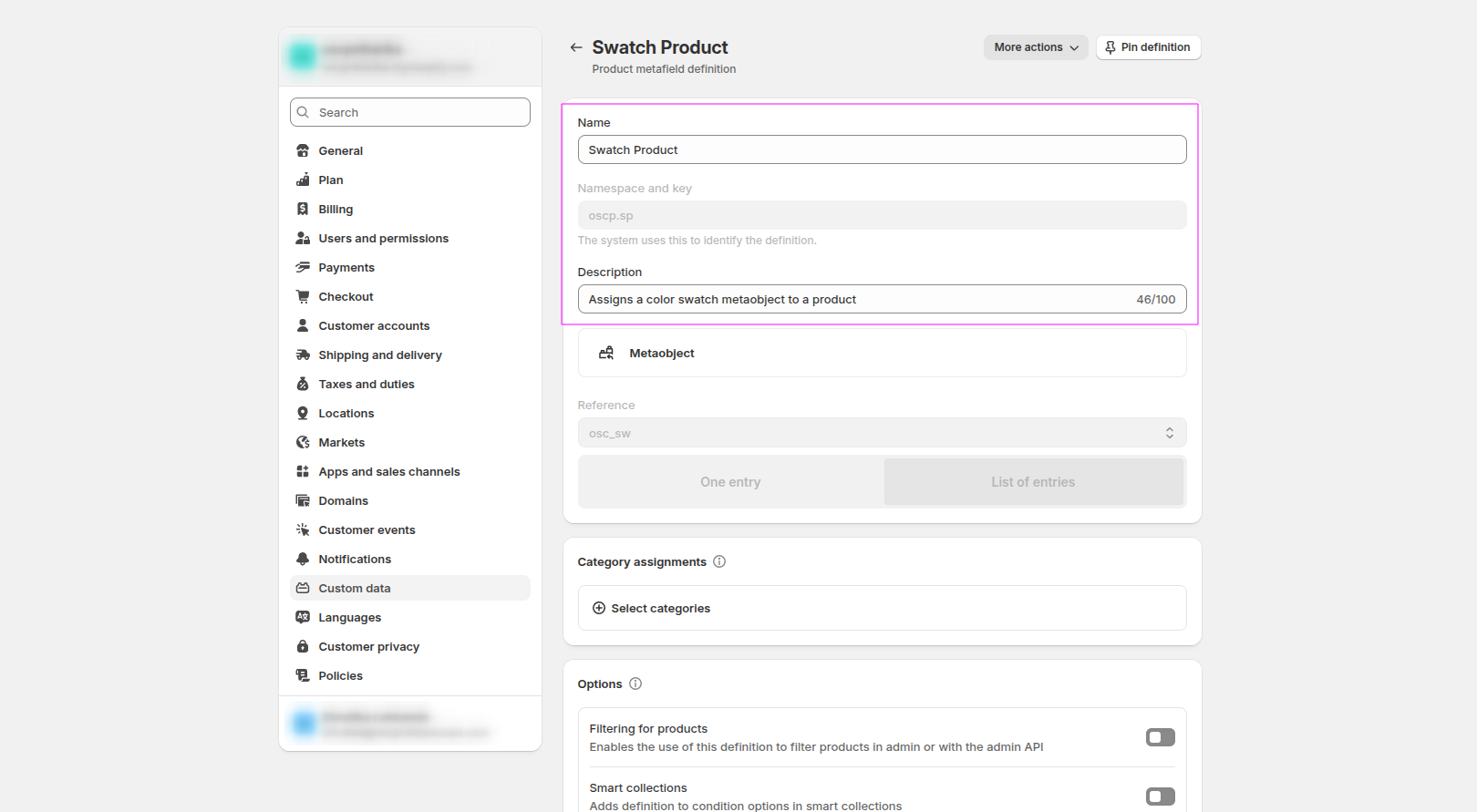The height and width of the screenshot is (812, 1477).
Task: Click the Metaobject type icon
Action: 605,353
